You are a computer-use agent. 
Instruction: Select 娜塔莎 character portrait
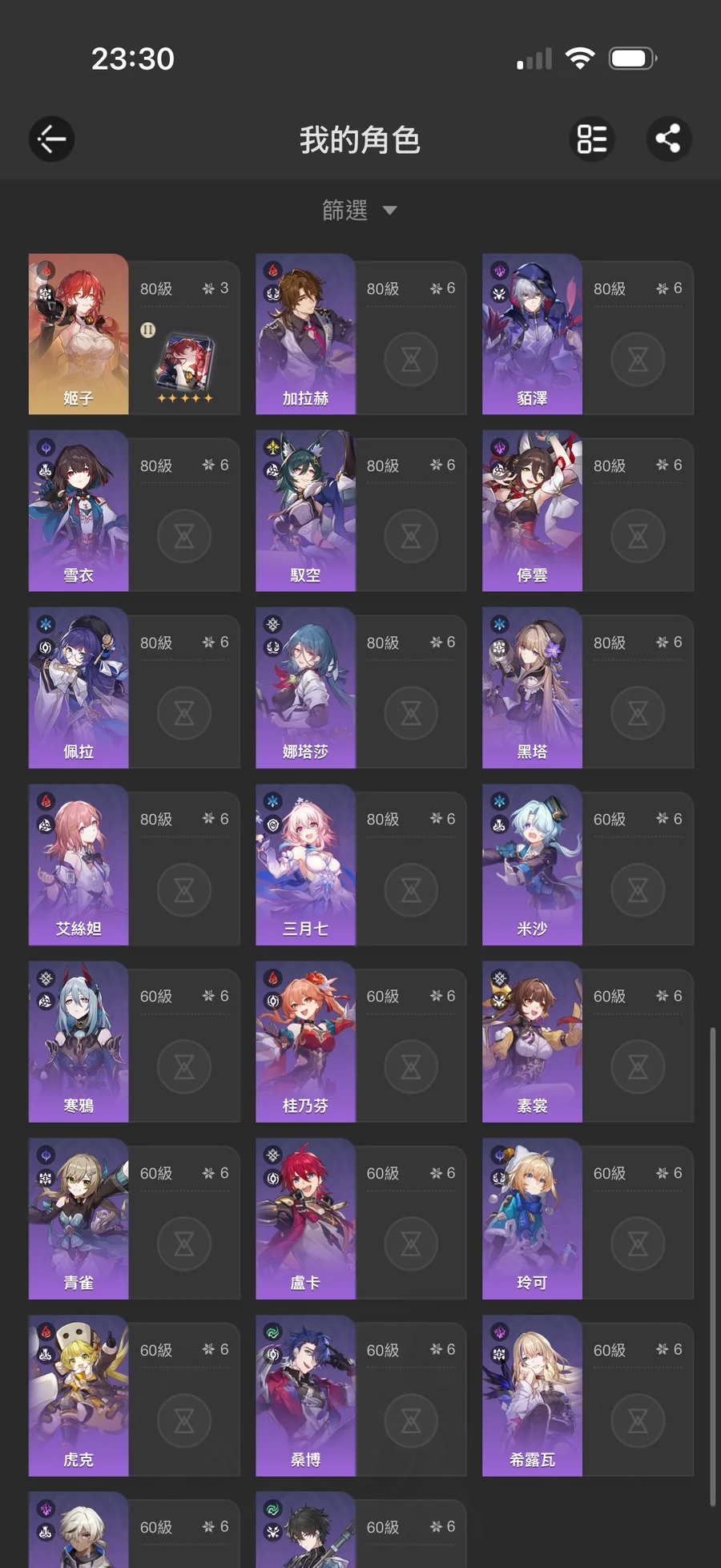coord(305,688)
